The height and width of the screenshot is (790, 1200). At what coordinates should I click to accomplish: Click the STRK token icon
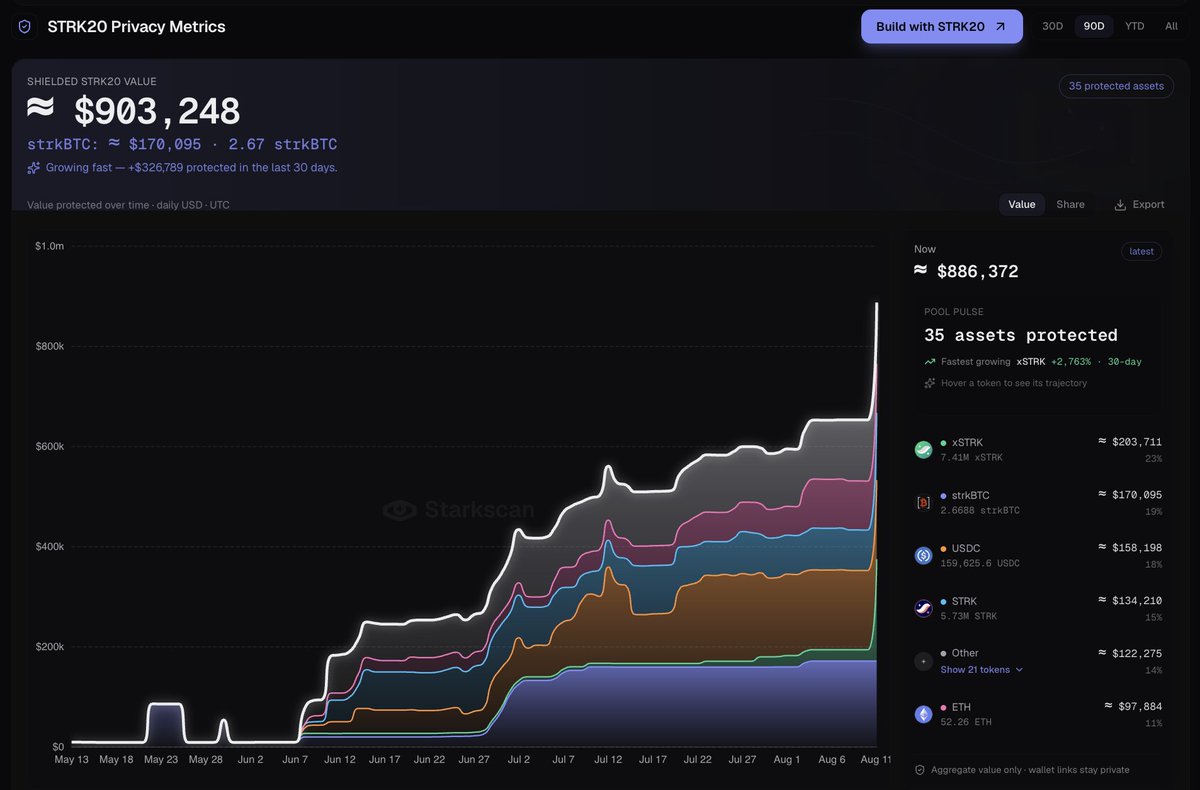pos(924,608)
